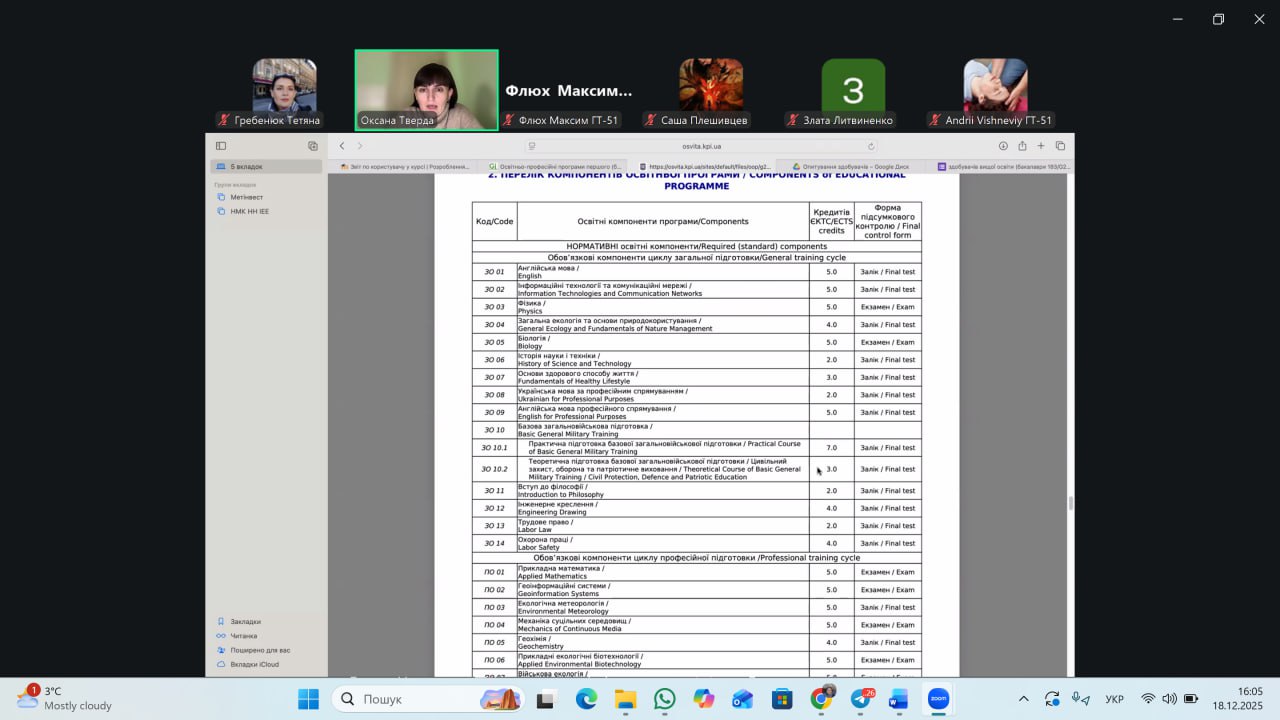Click the new tab group icon
This screenshot has height=720, width=1280.
tap(312, 146)
